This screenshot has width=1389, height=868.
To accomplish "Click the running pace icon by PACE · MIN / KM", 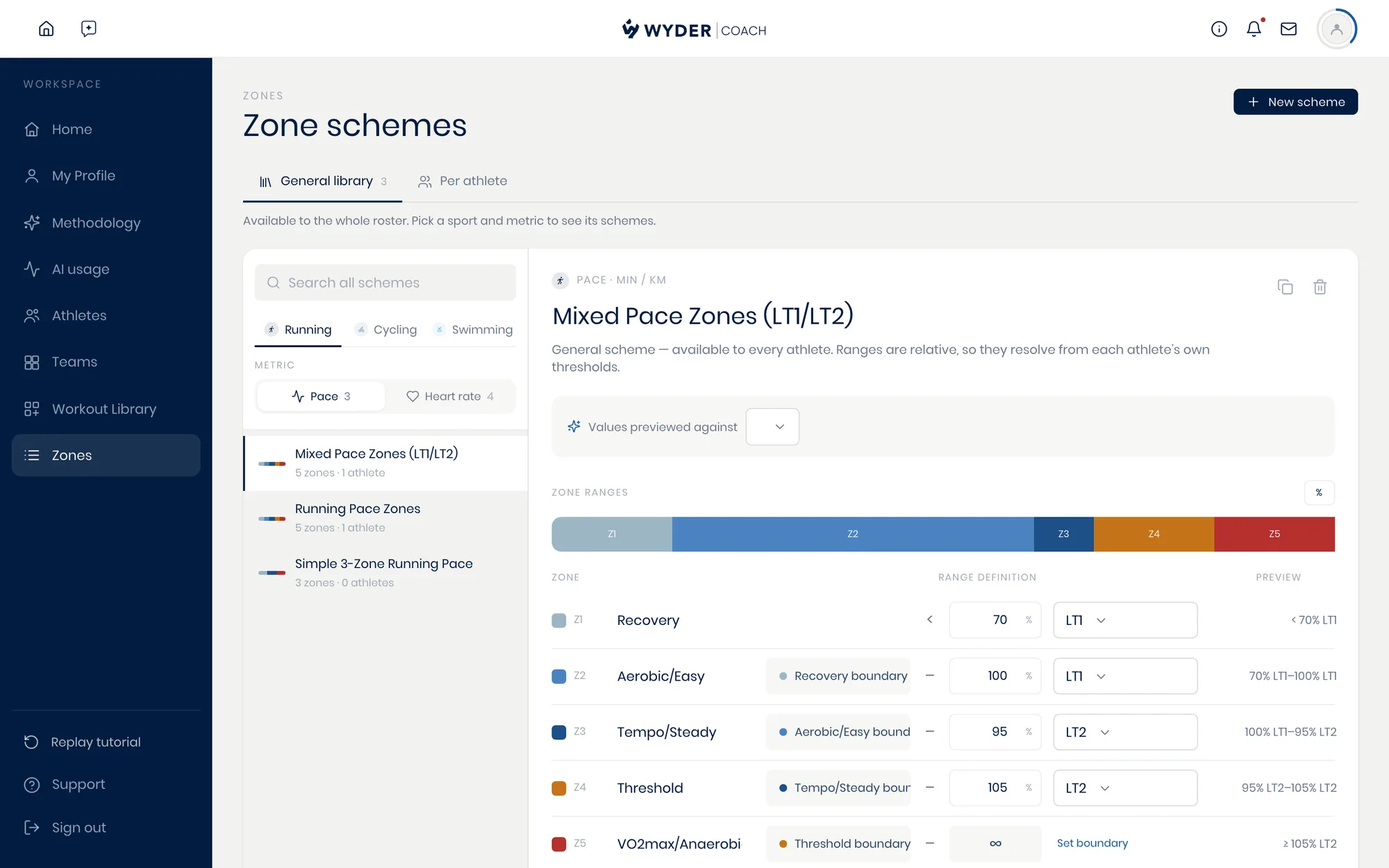I will [x=560, y=280].
